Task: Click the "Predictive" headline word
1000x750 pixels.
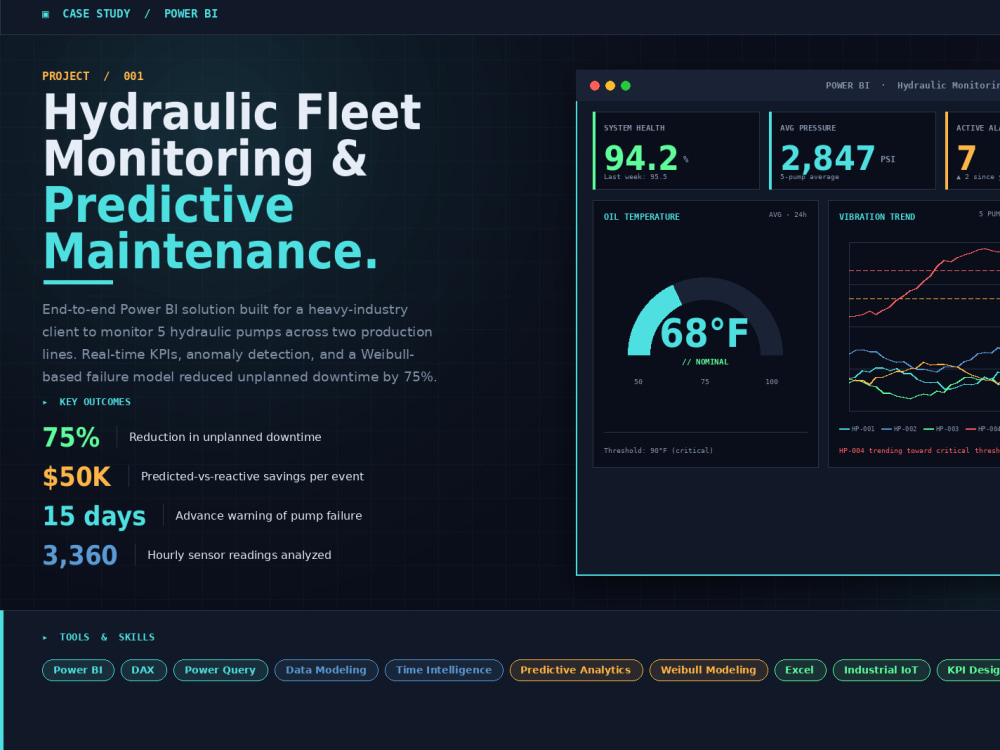Action: point(169,205)
